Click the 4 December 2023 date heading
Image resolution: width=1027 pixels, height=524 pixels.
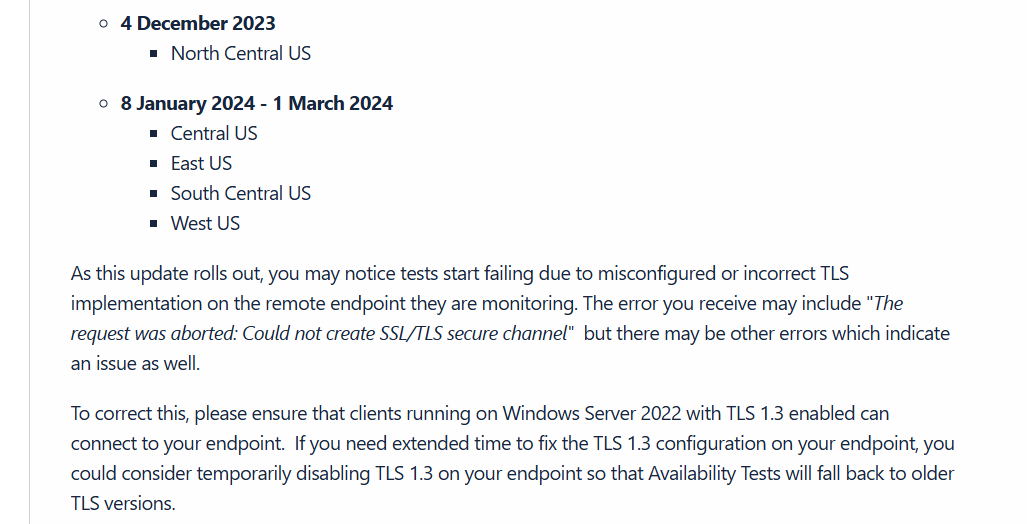click(198, 24)
